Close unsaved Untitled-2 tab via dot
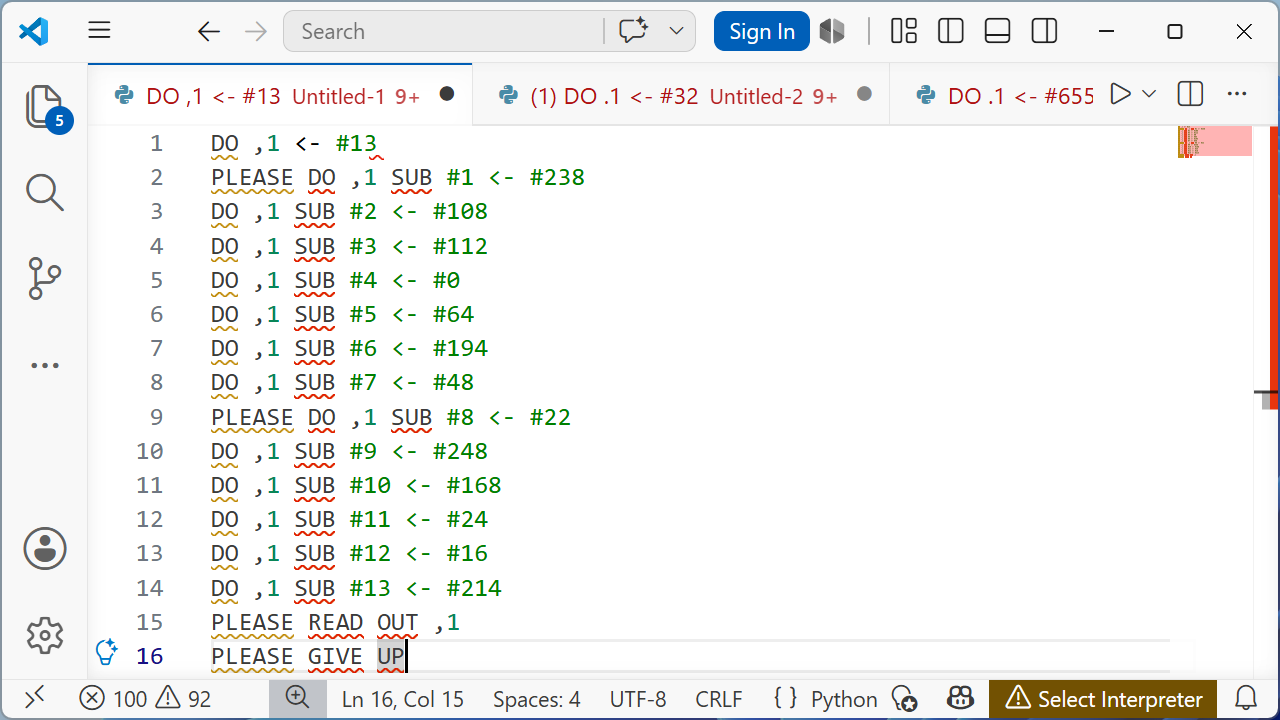This screenshot has width=1280, height=720. click(x=865, y=94)
